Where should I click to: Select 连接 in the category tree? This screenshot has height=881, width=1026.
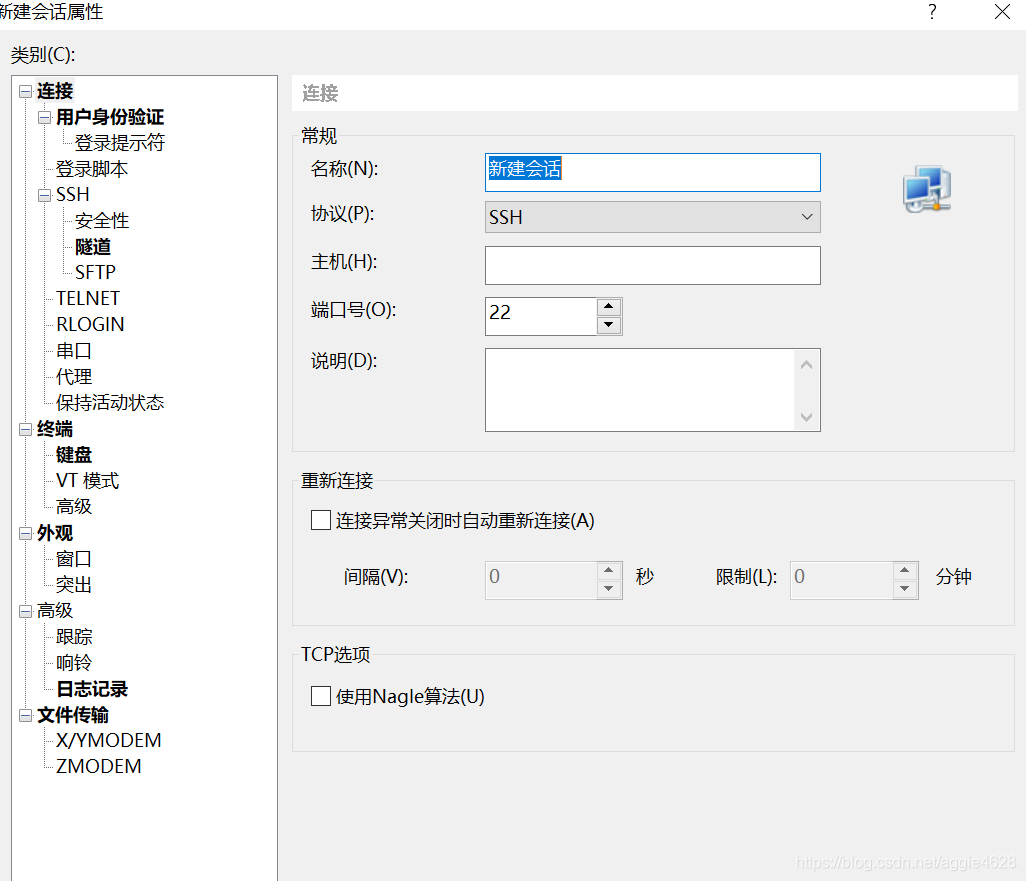[55, 91]
